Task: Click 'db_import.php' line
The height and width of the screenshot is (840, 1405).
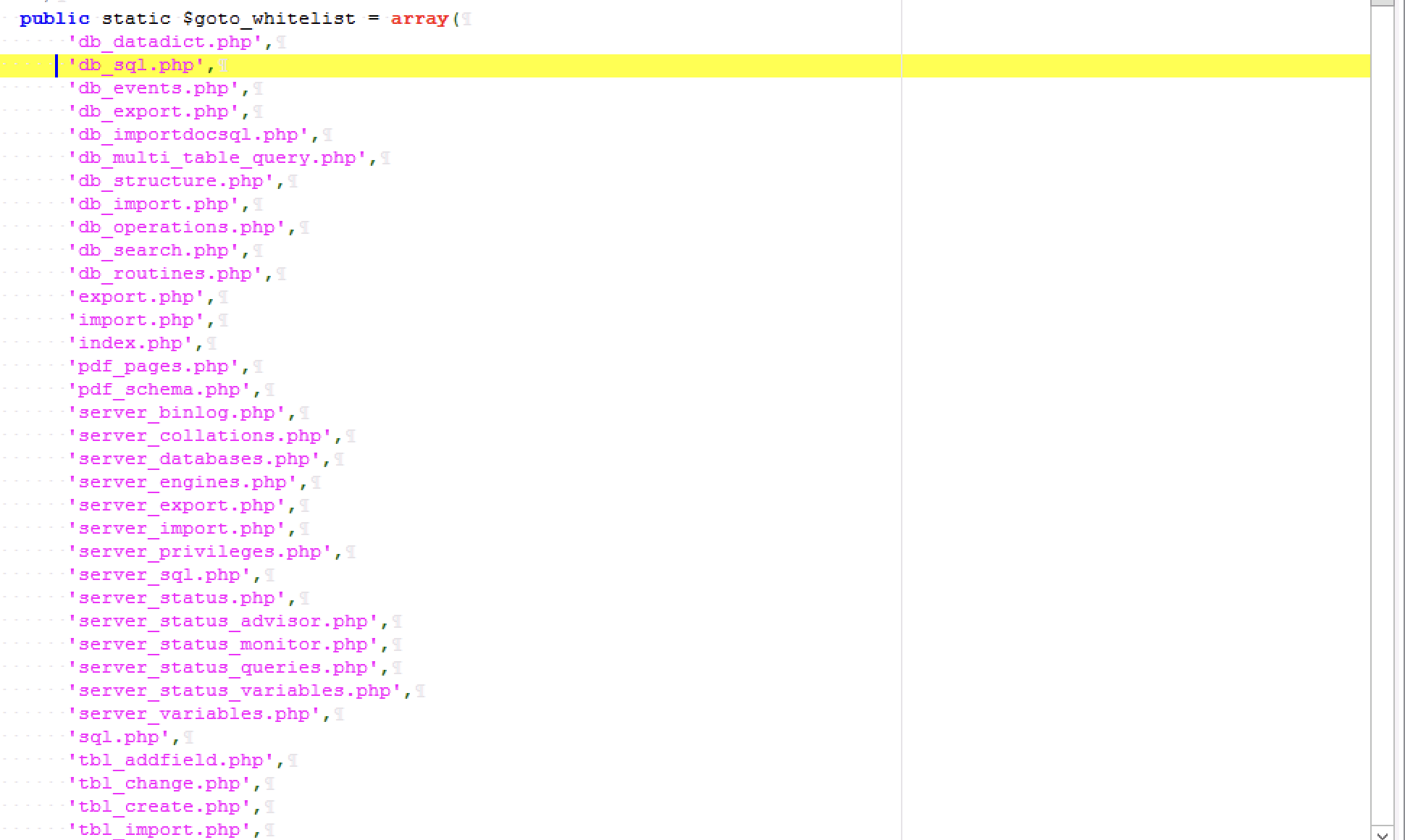Action: click(x=154, y=204)
